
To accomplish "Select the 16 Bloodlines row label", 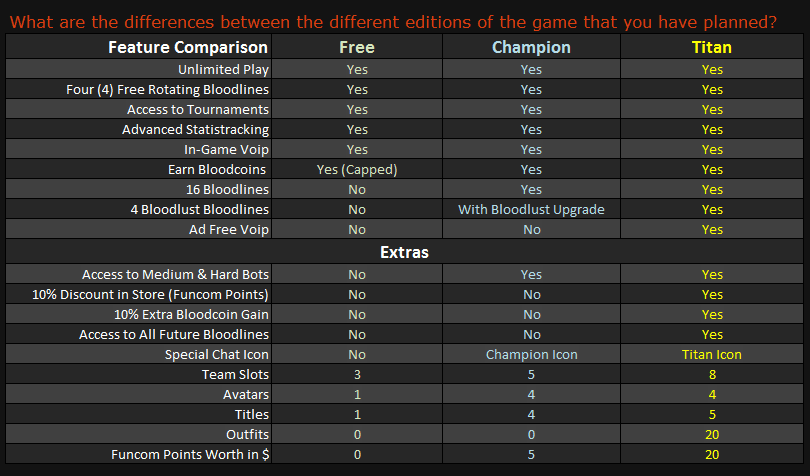I will pyautogui.click(x=227, y=190).
